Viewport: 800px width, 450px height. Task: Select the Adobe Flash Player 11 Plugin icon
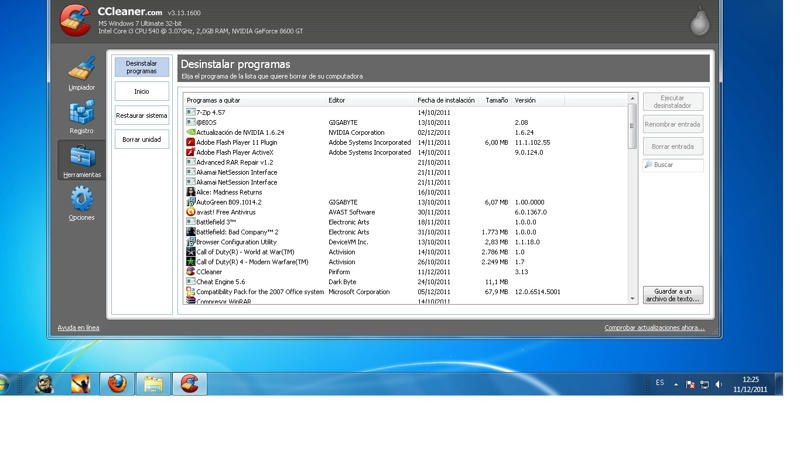(x=190, y=142)
